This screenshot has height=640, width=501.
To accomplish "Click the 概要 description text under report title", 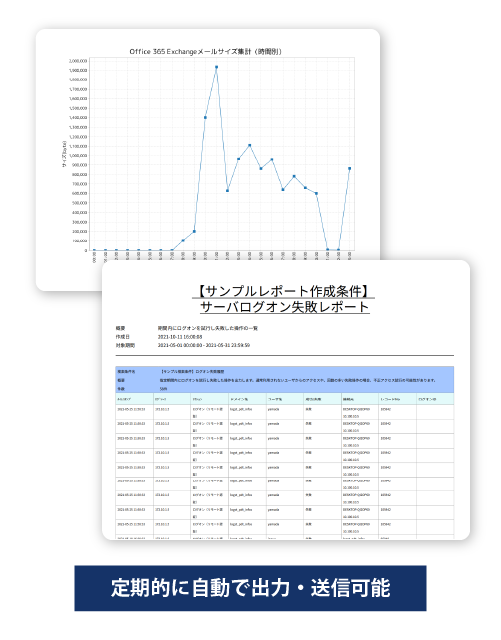I will tap(208, 328).
